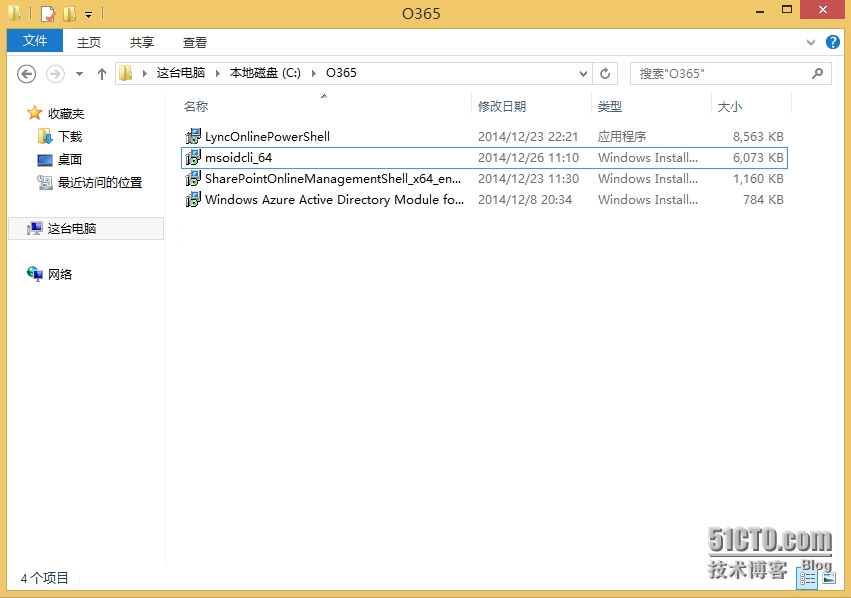Select the LyncOnlinePowerShell file icon
The height and width of the screenshot is (598, 851).
click(193, 136)
